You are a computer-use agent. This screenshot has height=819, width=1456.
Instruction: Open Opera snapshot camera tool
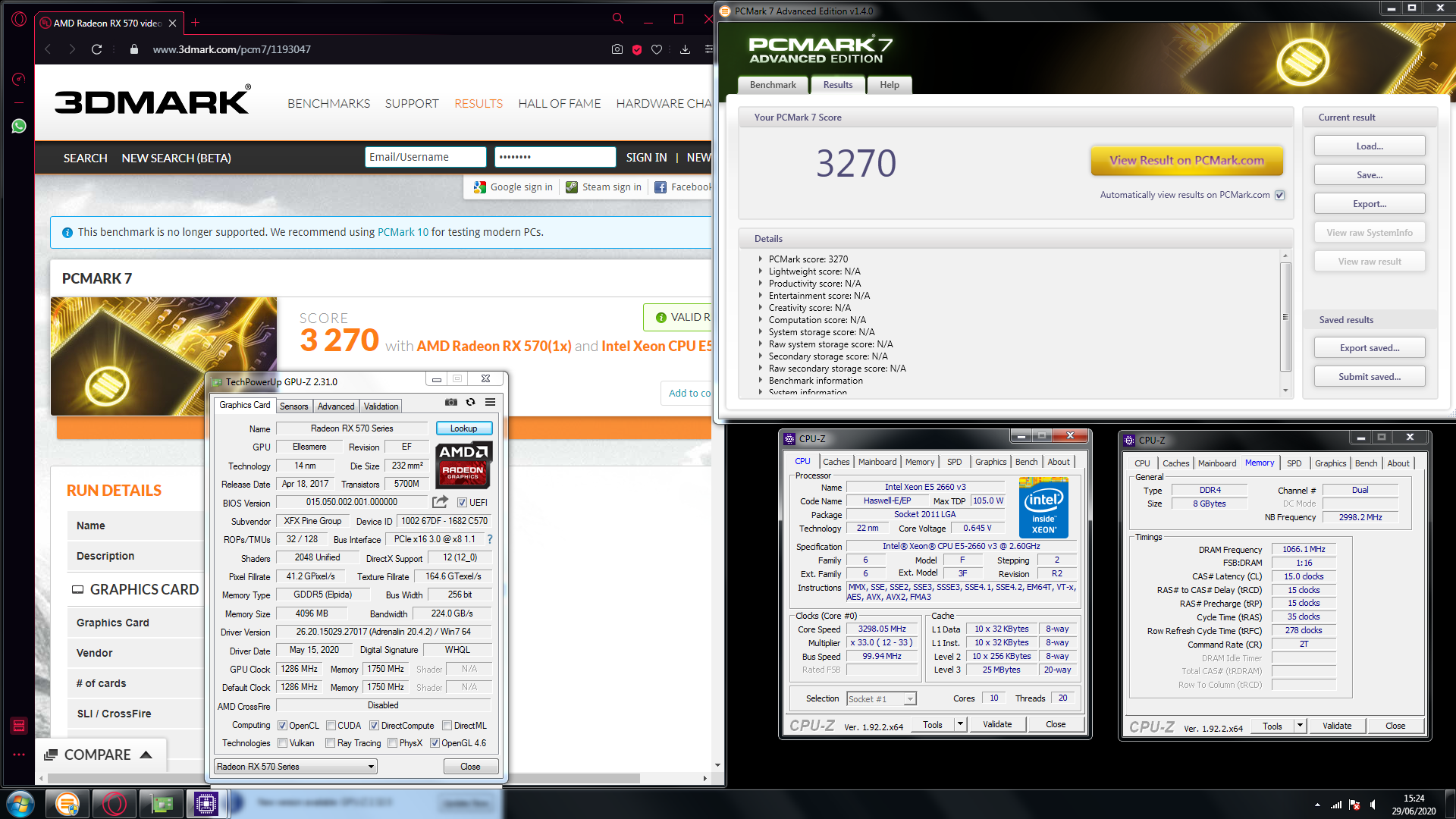[x=617, y=49]
